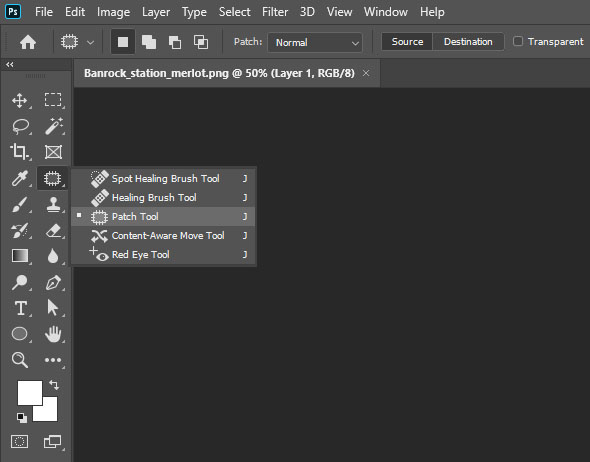Select the Horizontal Type tool

(x=21, y=308)
